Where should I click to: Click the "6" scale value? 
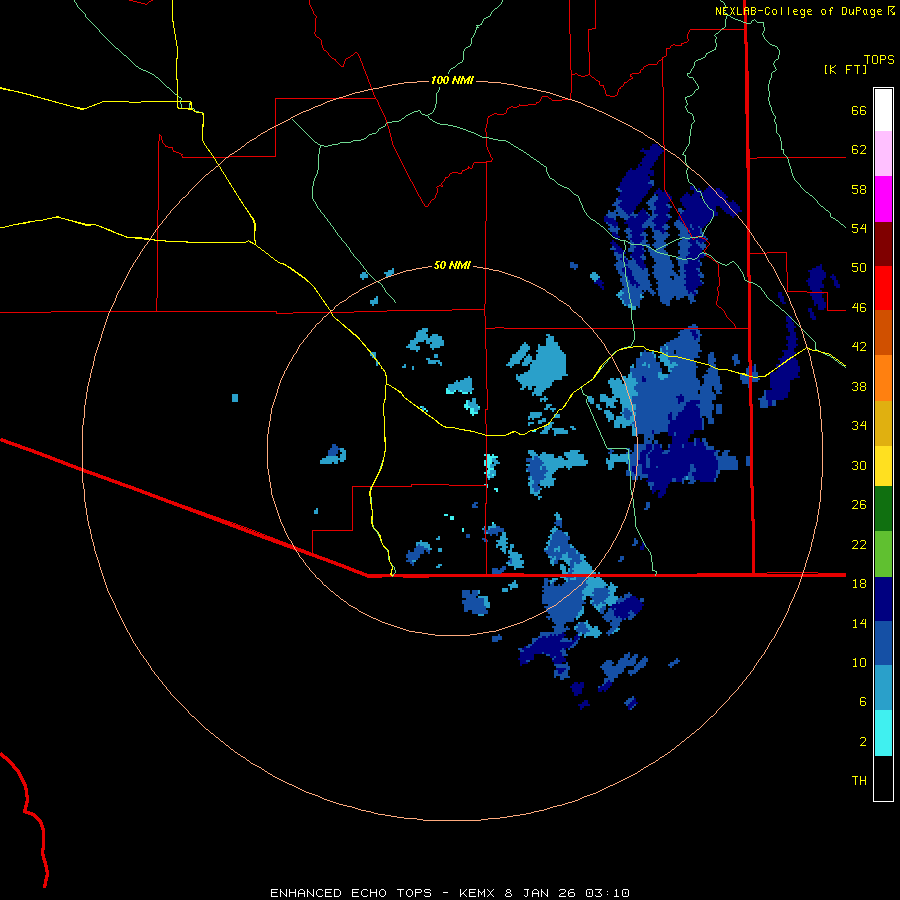[x=863, y=702]
